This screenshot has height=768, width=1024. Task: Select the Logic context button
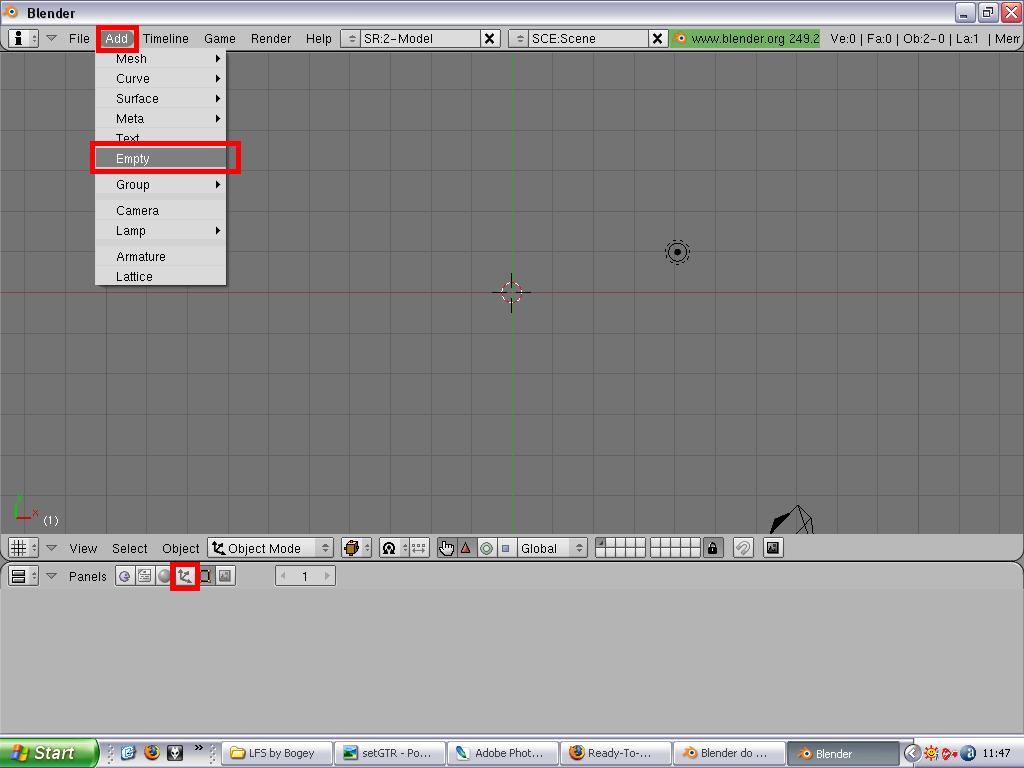tap(125, 576)
